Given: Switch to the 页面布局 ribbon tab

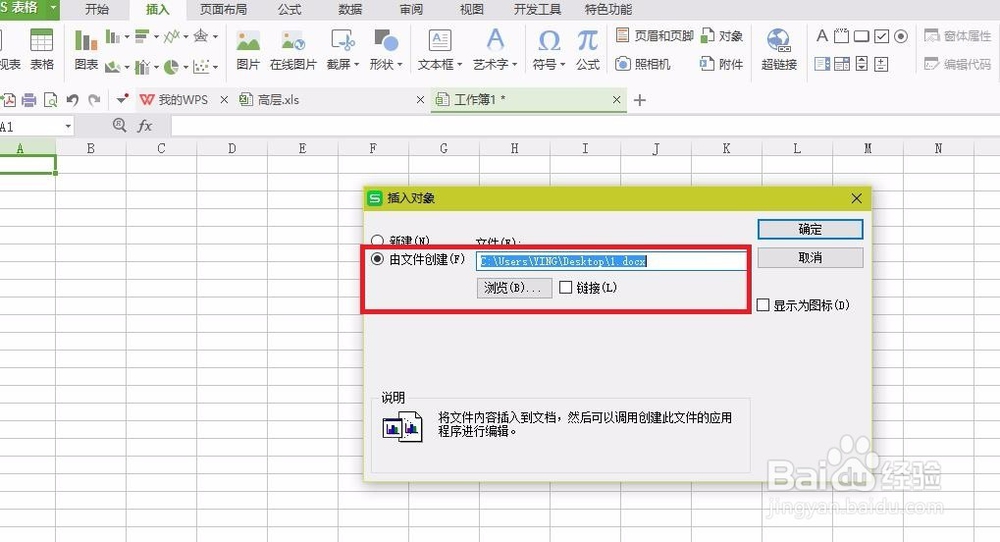Looking at the screenshot, I should click(x=223, y=10).
